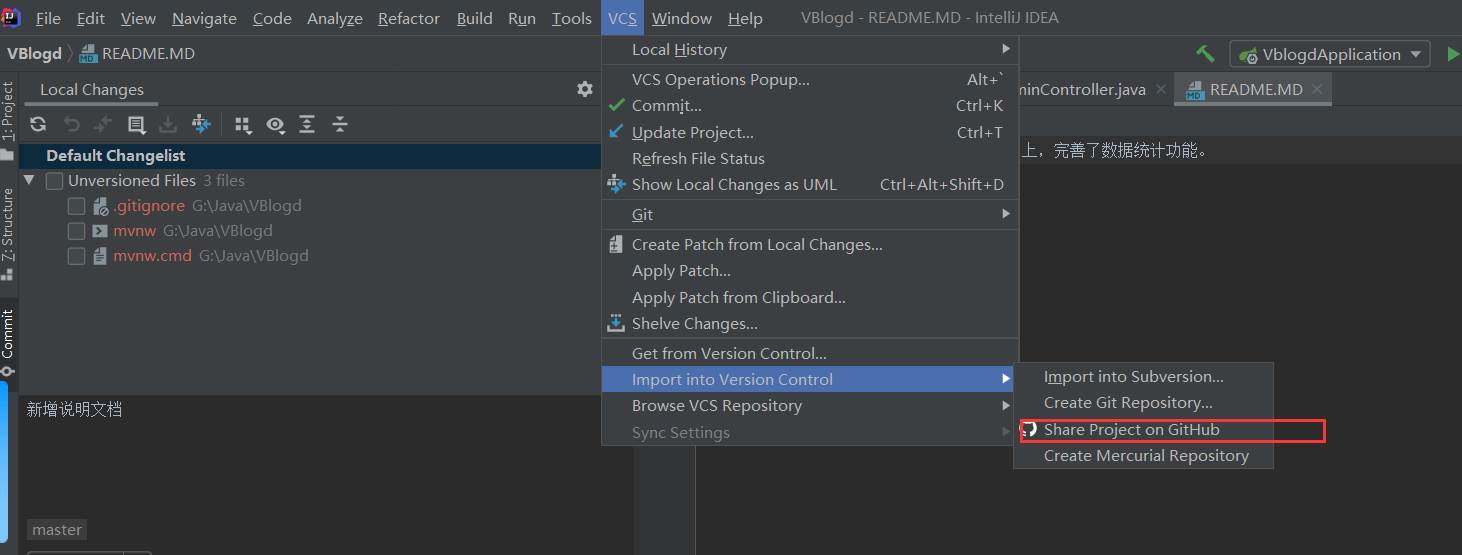This screenshot has height=555, width=1462.
Task: Click the grayed Shelve Silently download icon
Action: pyautogui.click(x=169, y=124)
